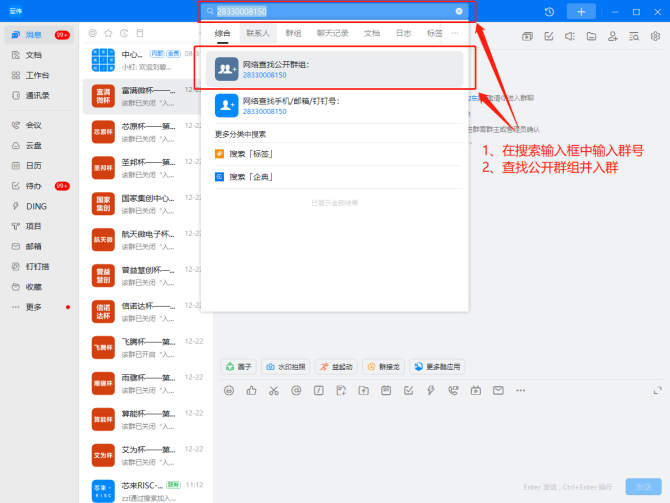Screen dimensions: 670x503
Task: Click the blue plus button in title bar
Action: [x=581, y=12]
